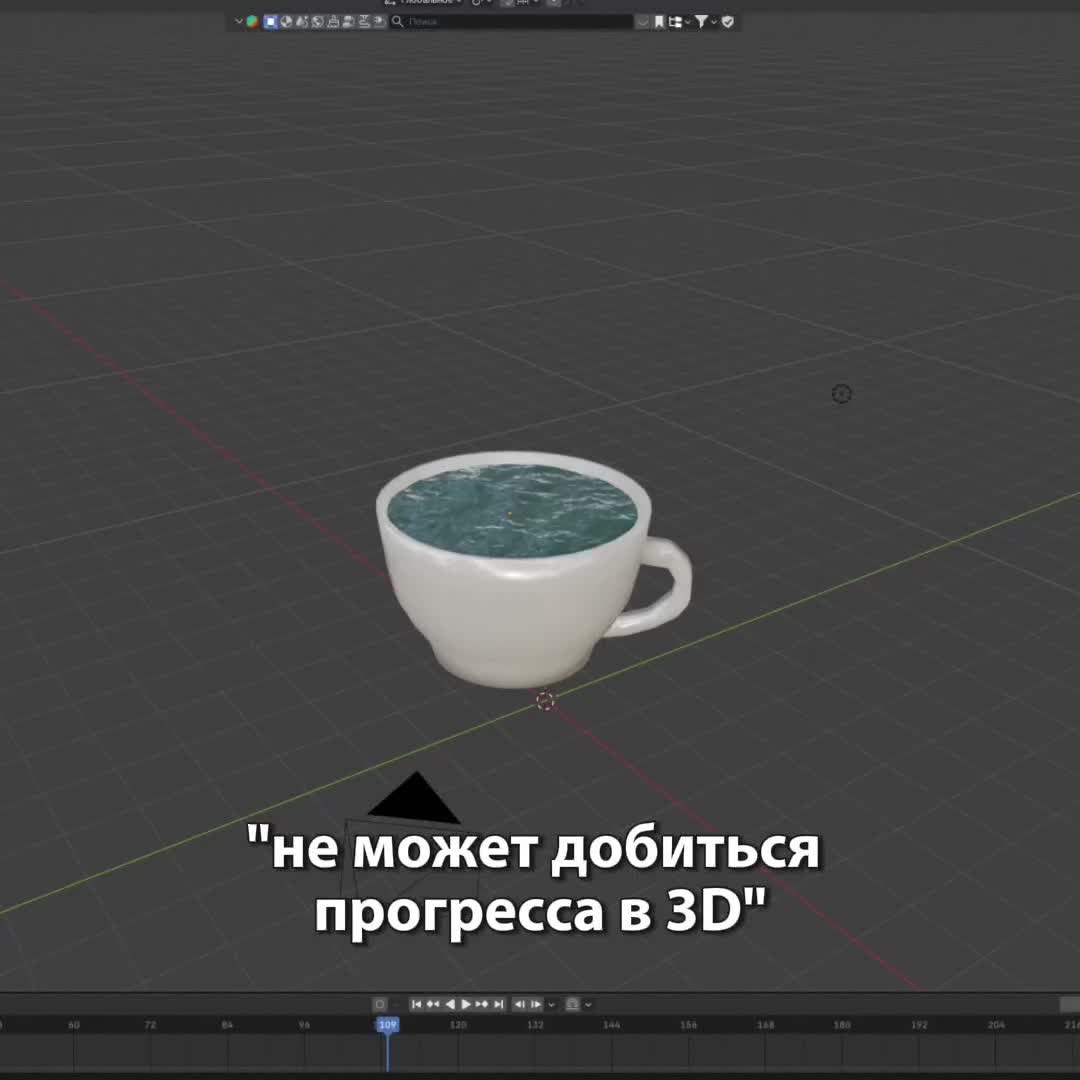Viewport: 1080px width, 1080px height.
Task: Click frame 192 on the timeline ruler
Action: pyautogui.click(x=919, y=1025)
